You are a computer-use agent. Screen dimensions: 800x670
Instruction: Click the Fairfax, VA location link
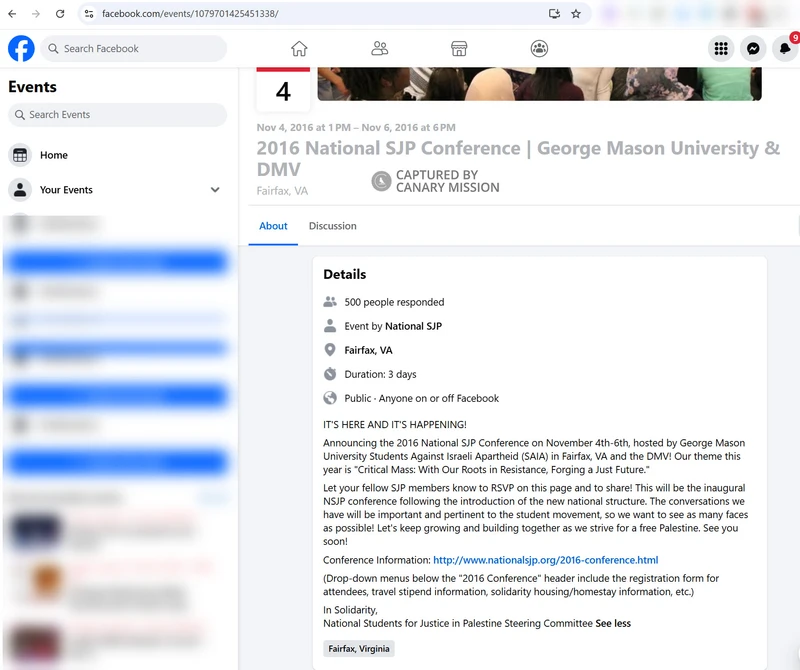click(368, 350)
